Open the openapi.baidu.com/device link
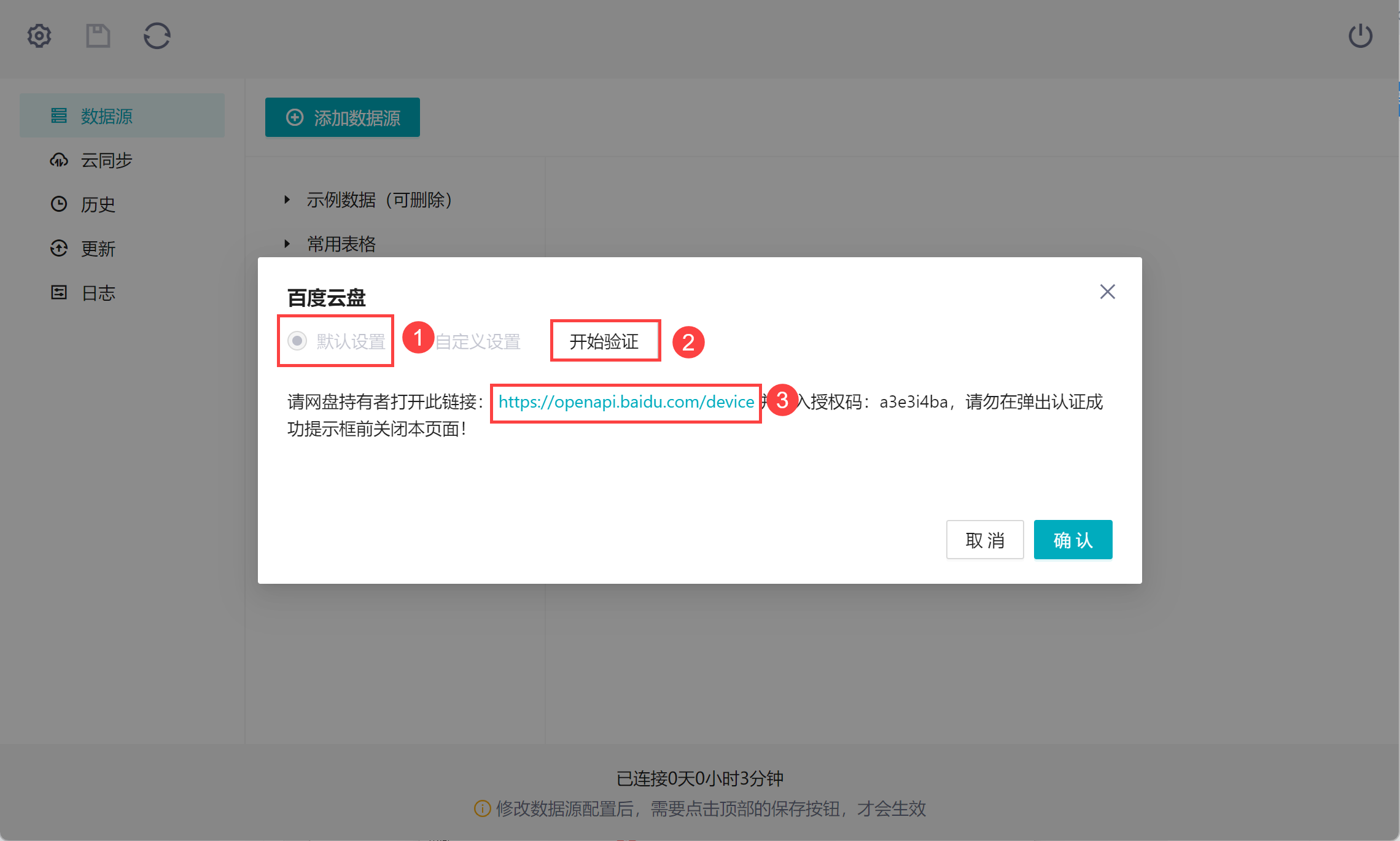The height and width of the screenshot is (841, 1400). (625, 402)
